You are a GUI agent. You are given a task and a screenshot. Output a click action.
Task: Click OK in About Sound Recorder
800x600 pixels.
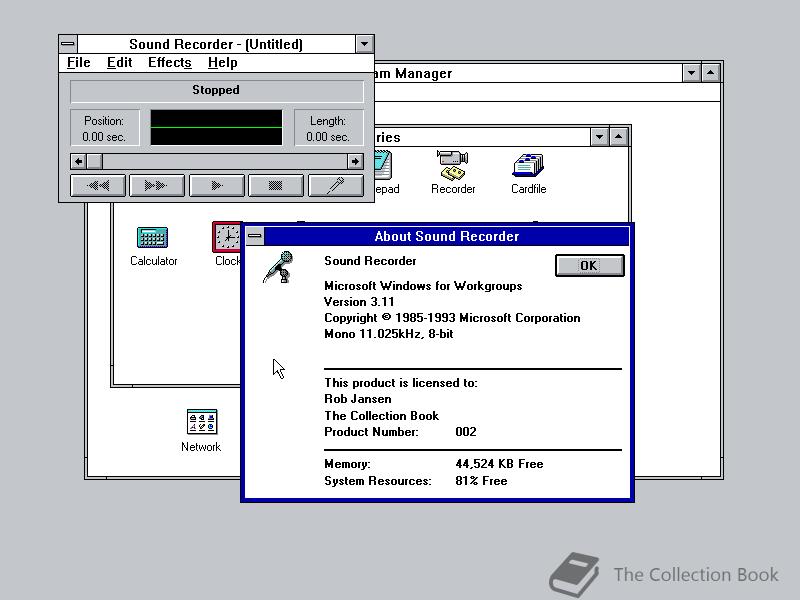(589, 265)
